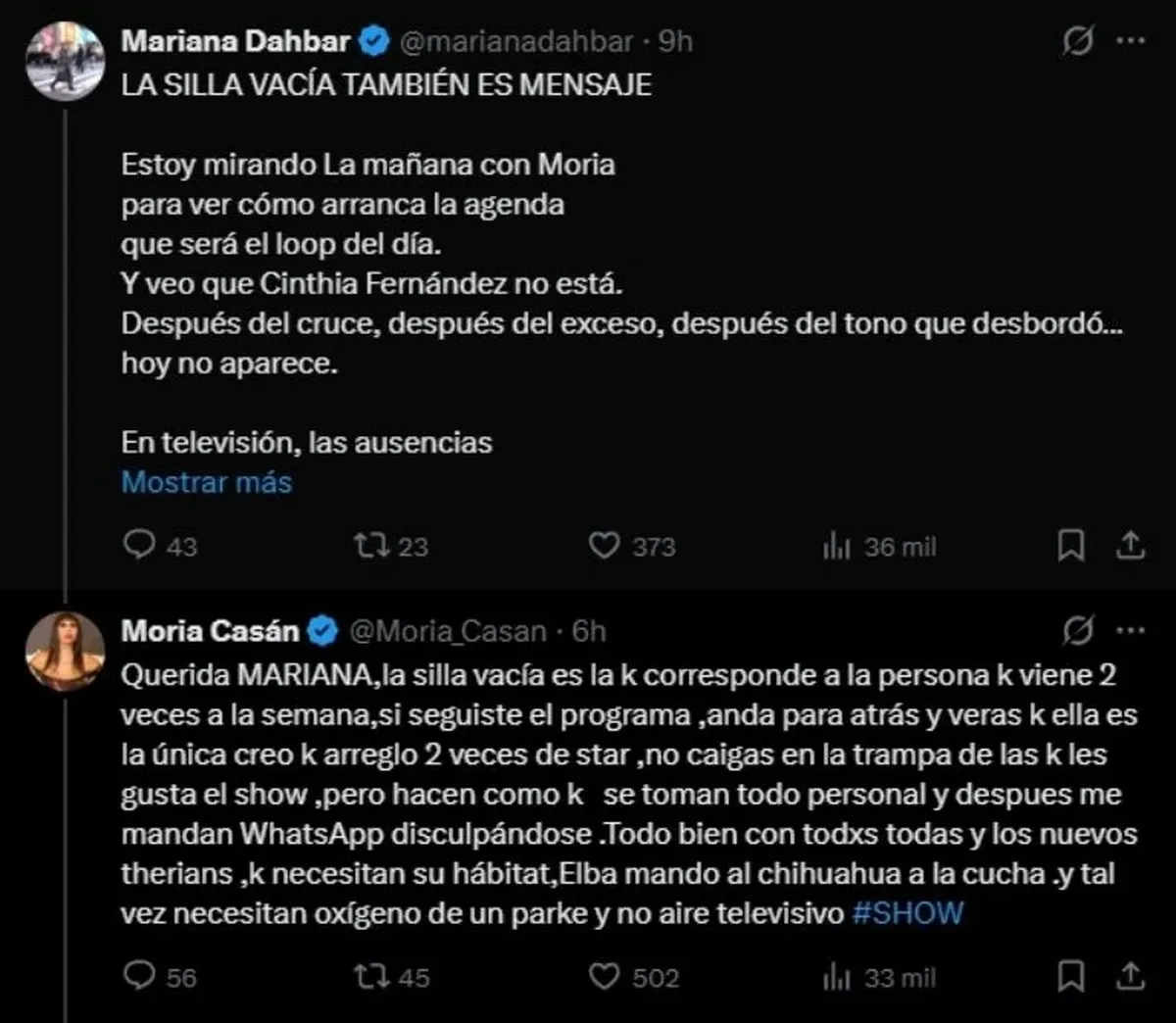The image size is (1176, 1023).
Task: Retweet Mariana Dahbar's post
Action: pos(372,545)
